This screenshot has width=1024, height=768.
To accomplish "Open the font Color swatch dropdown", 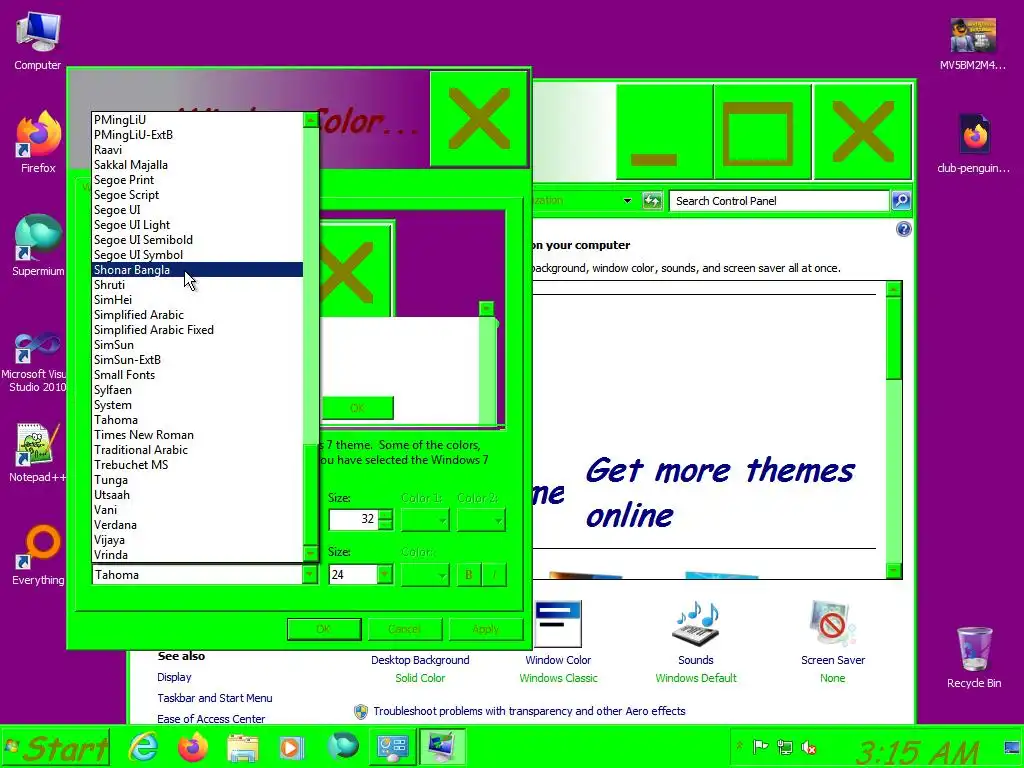I will point(424,575).
